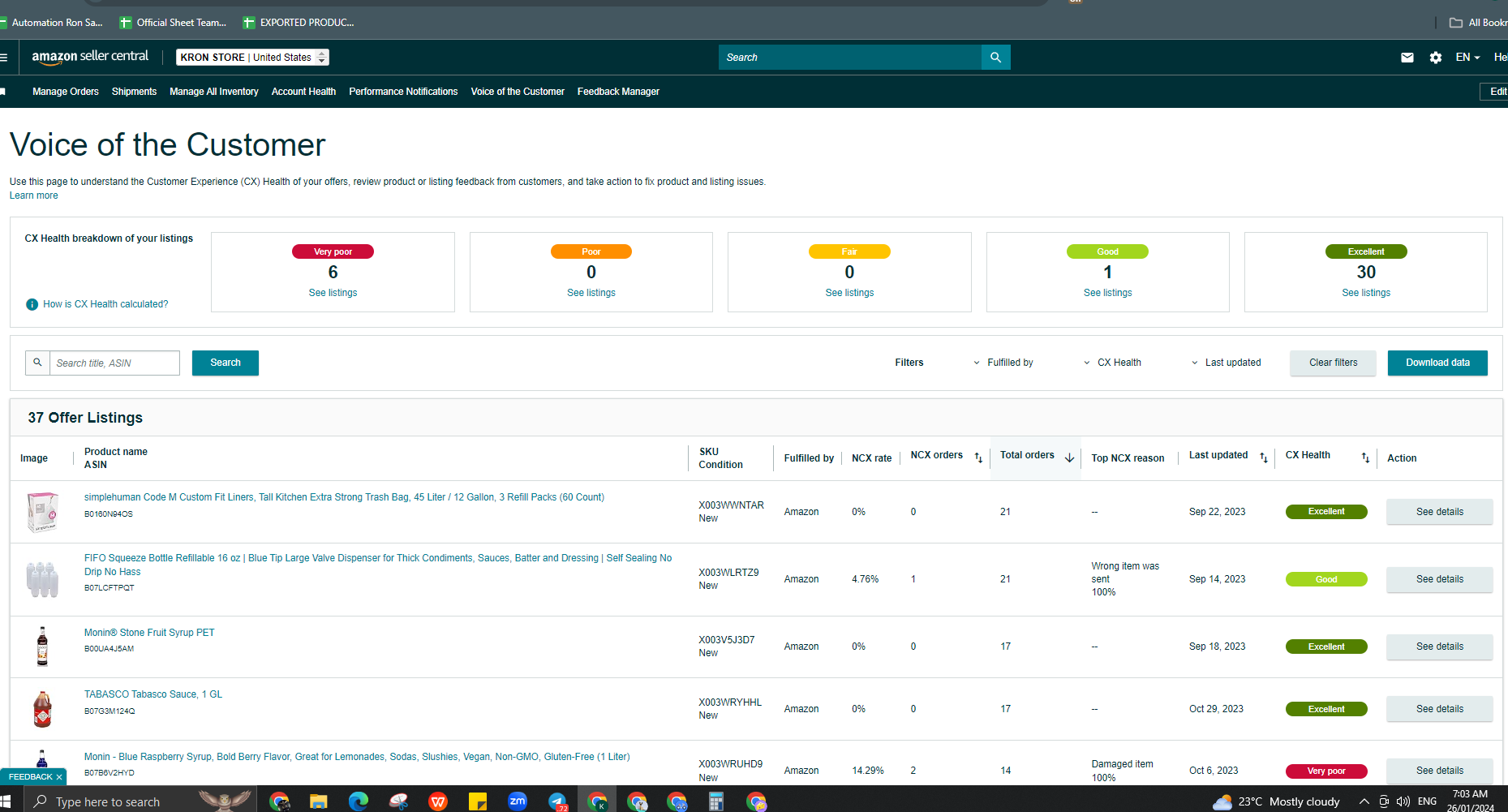Open the messages envelope icon
Screen dimensions: 1508x812
[1407, 58]
